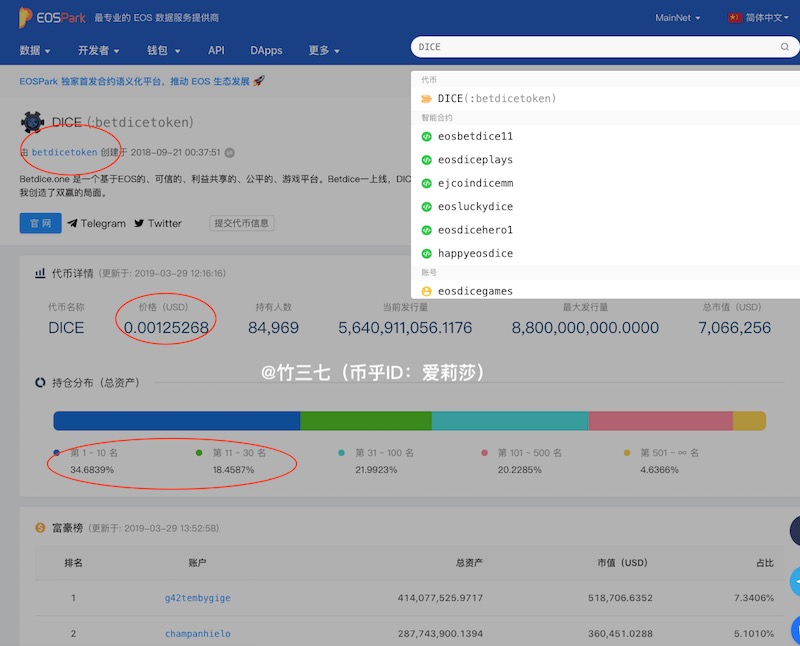Select DICE(:betdicetoken) search suggestion
800x646 pixels.
click(605, 98)
